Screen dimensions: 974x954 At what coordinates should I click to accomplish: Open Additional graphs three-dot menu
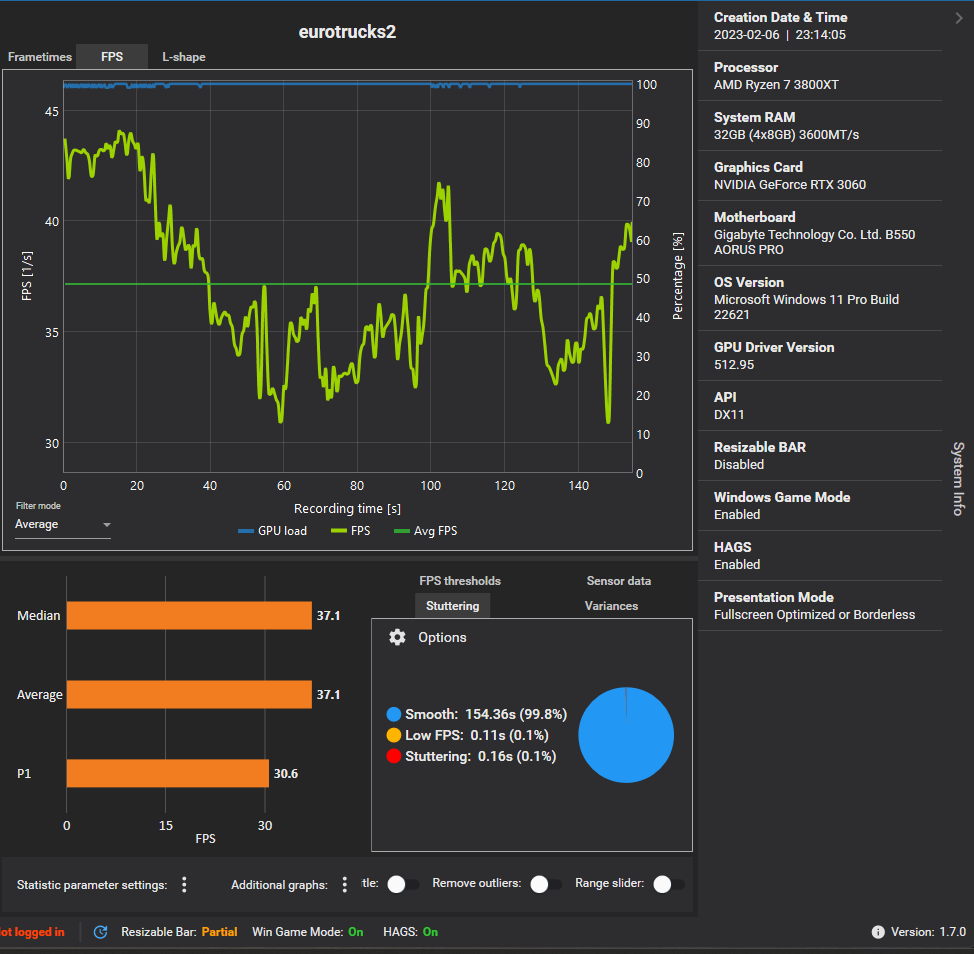[x=345, y=884]
